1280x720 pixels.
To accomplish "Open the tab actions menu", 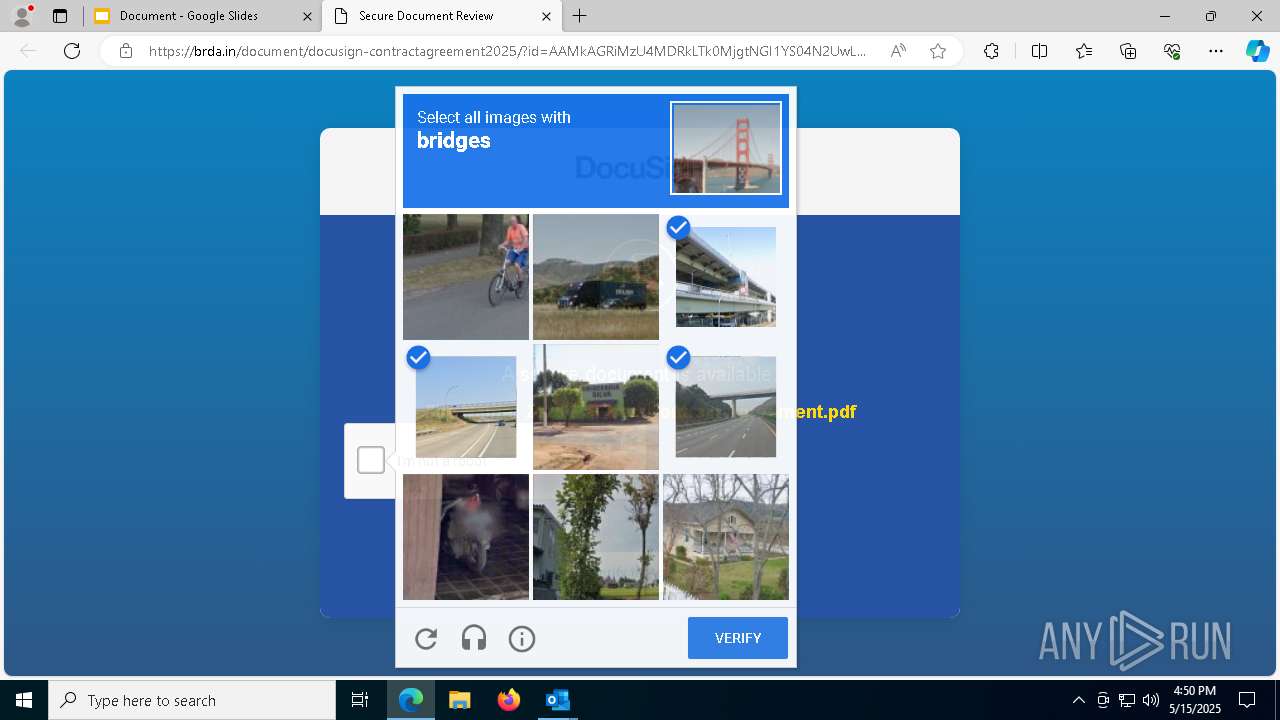I will [60, 16].
